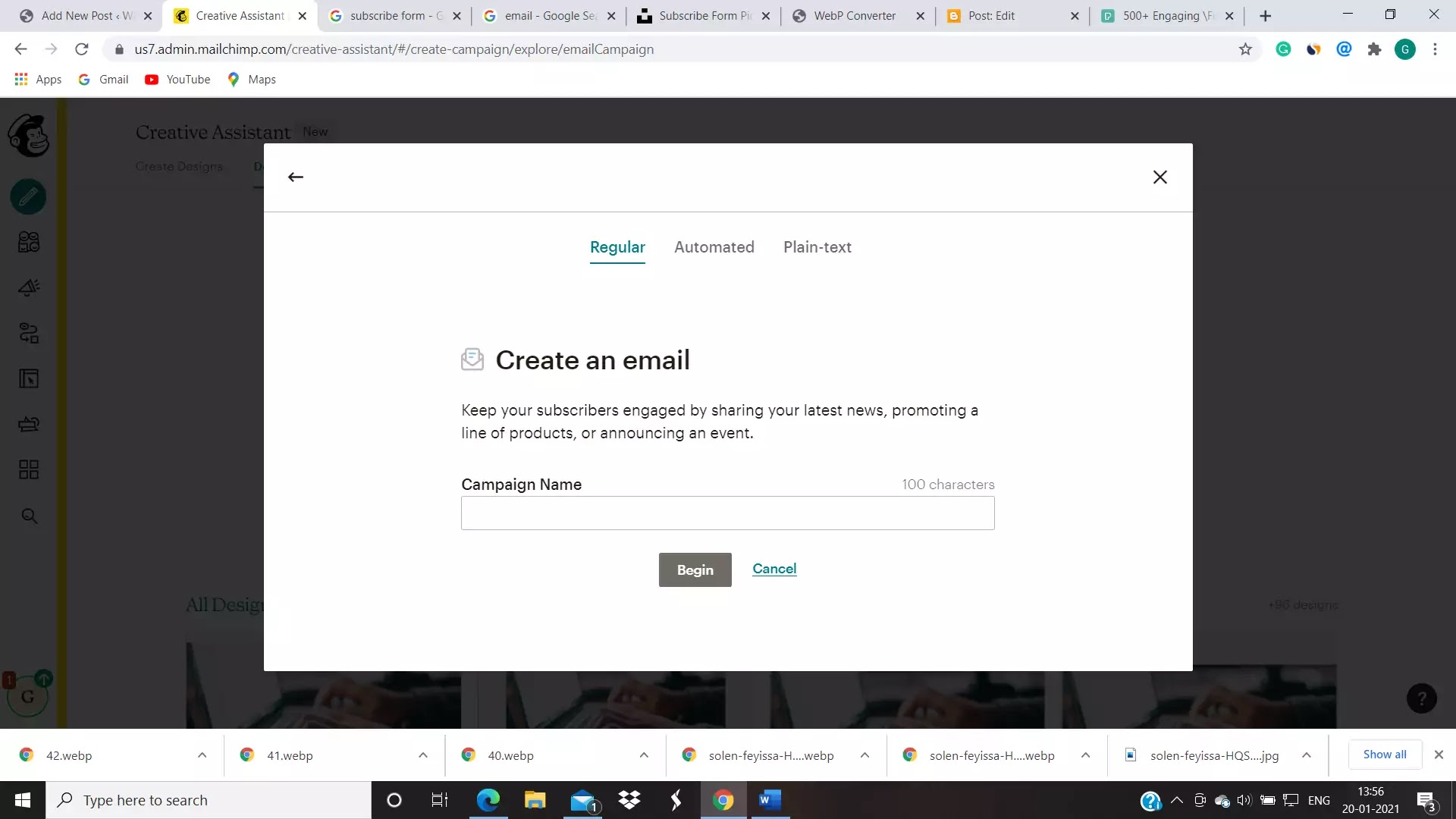
Task: Click Show all downloads
Action: (x=1384, y=755)
